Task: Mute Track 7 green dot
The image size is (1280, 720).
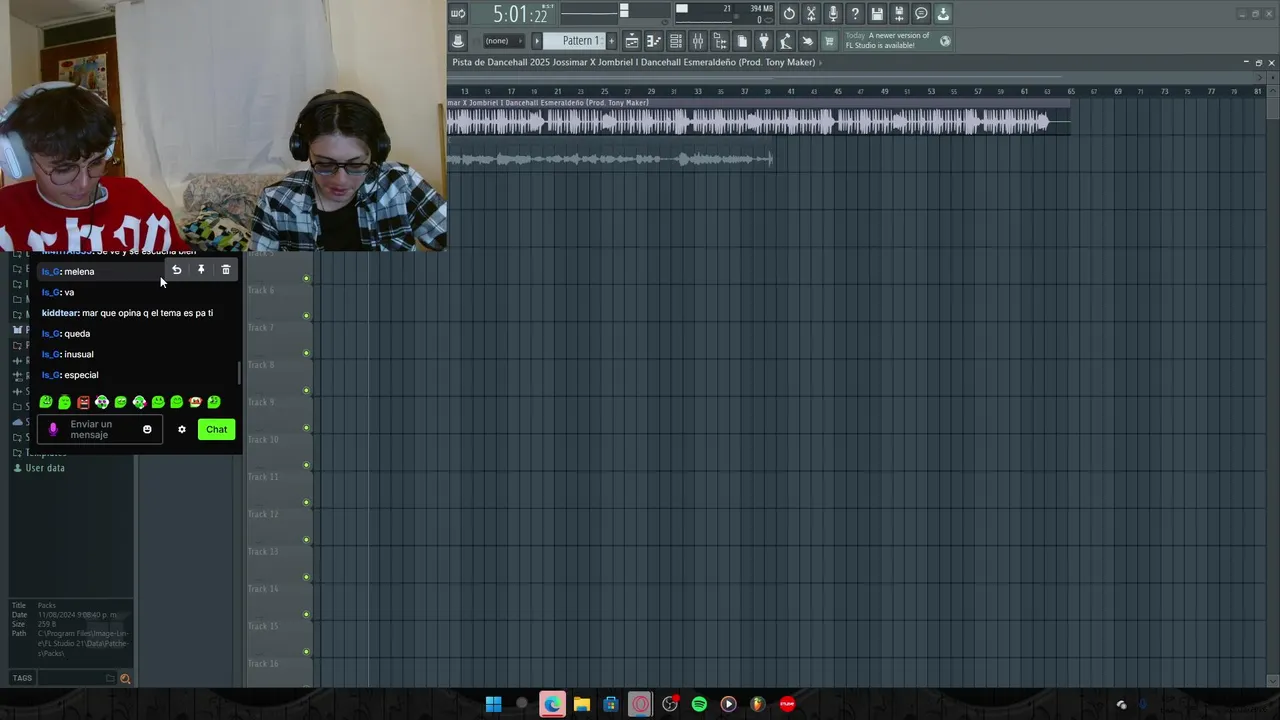Action: (x=306, y=353)
